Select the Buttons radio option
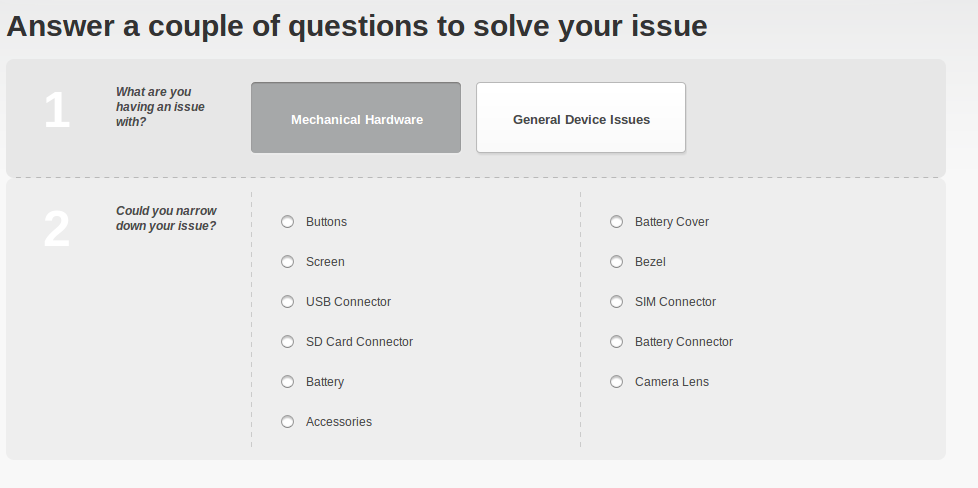Image resolution: width=978 pixels, height=488 pixels. coord(288,222)
